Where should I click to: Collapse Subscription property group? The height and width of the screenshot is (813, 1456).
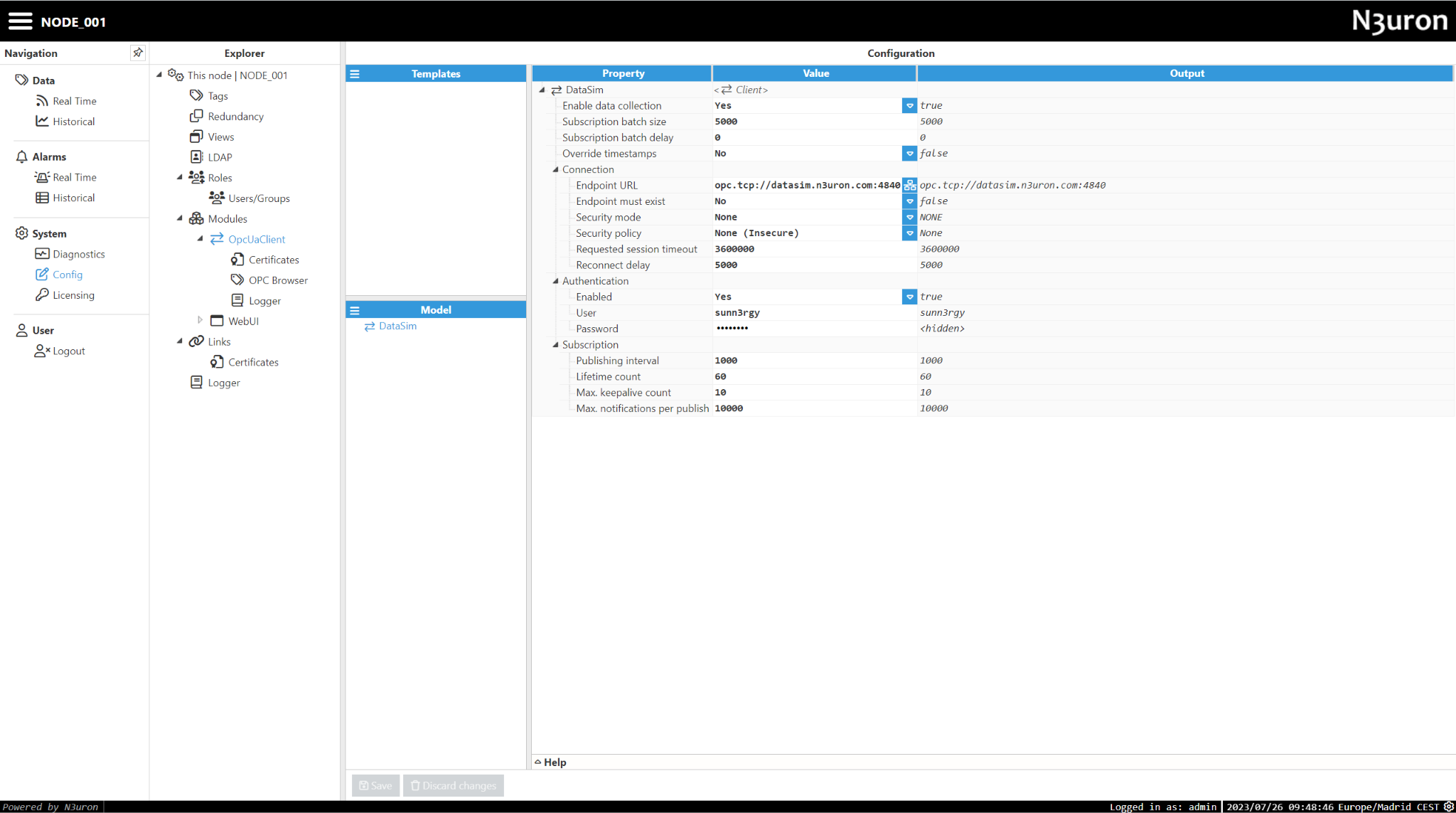556,344
